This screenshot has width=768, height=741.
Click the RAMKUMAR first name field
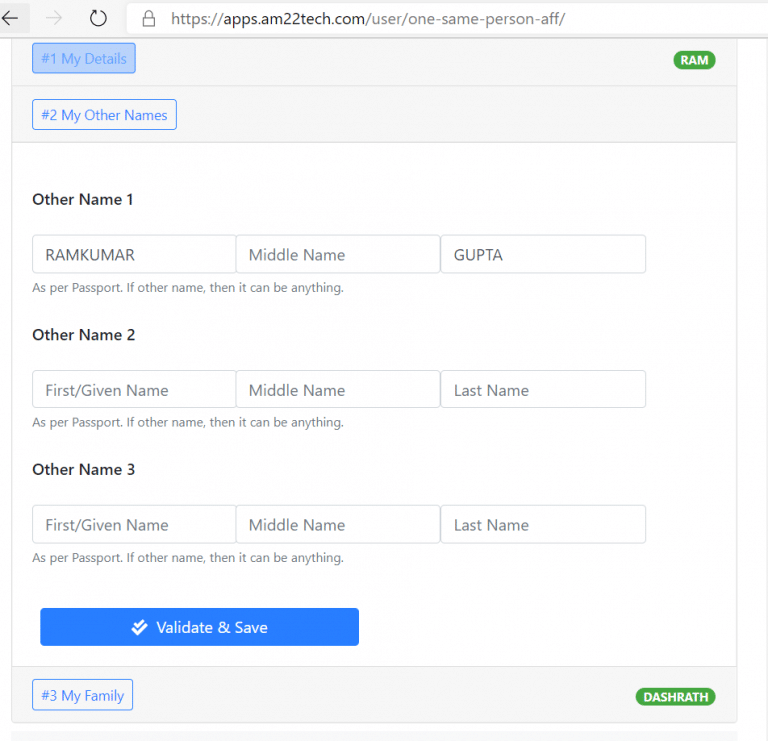tap(134, 254)
